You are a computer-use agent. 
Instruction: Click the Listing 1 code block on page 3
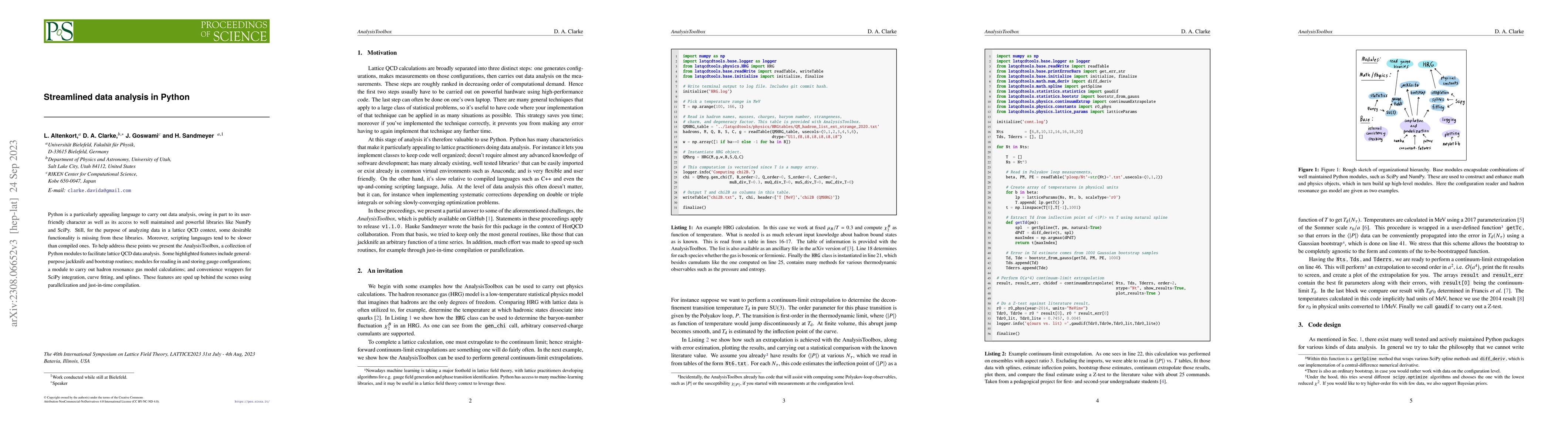[x=784, y=132]
